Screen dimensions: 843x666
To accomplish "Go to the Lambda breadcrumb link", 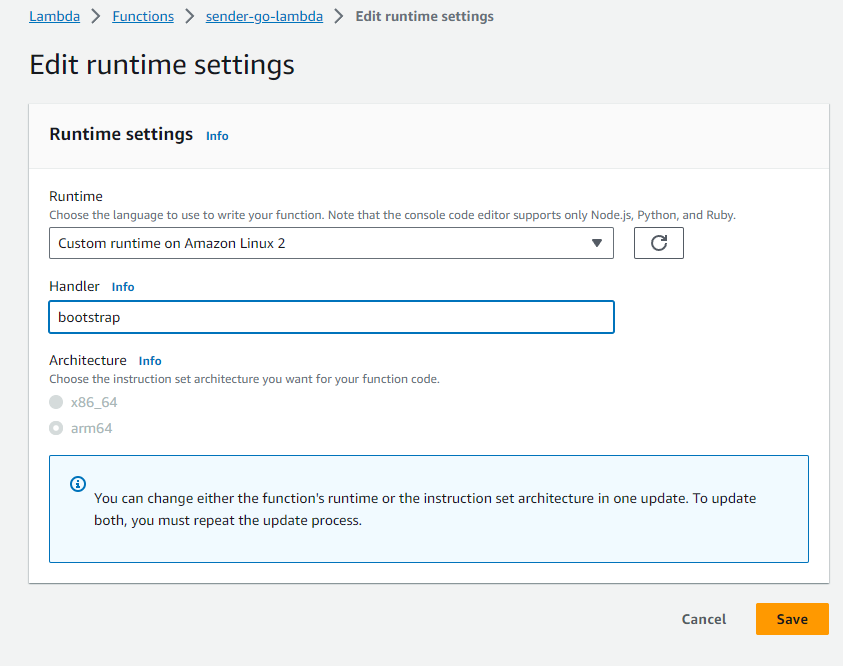I will coord(54,16).
